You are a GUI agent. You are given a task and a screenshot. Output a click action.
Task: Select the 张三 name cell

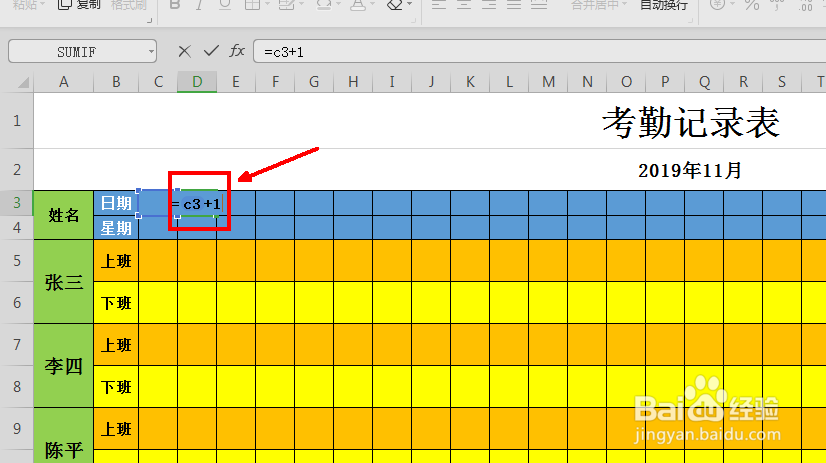tap(64, 282)
